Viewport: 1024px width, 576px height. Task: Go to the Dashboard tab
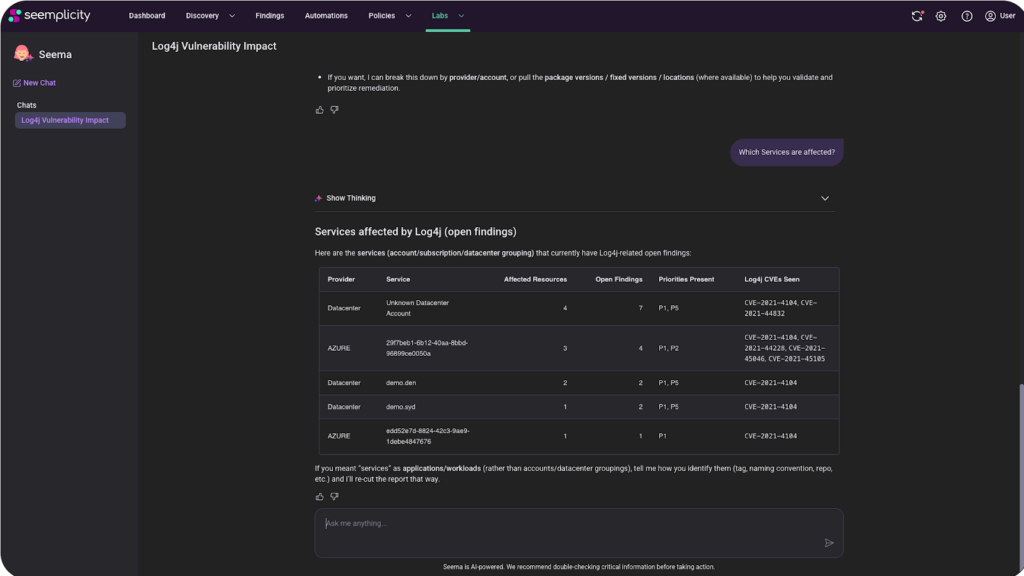[x=147, y=16]
